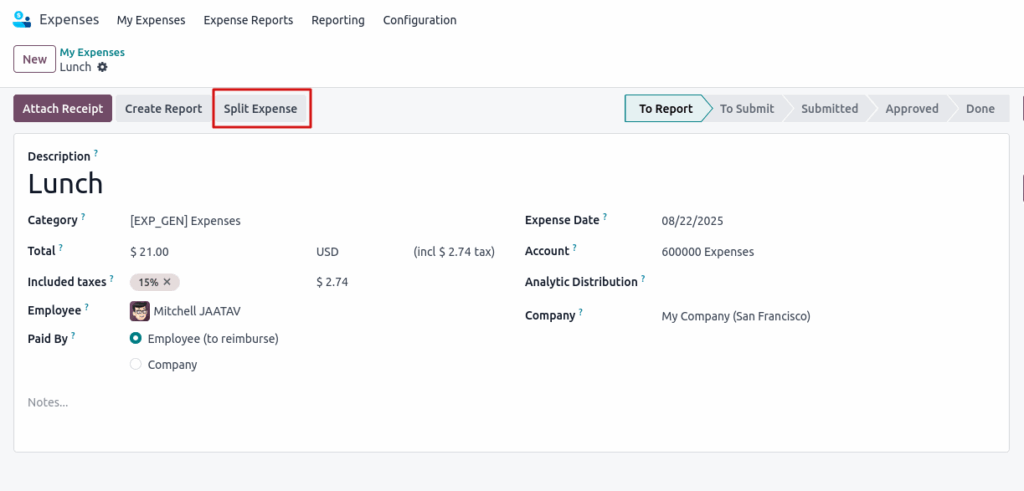
Task: Select Company as the payer
Action: pyautogui.click(x=136, y=365)
